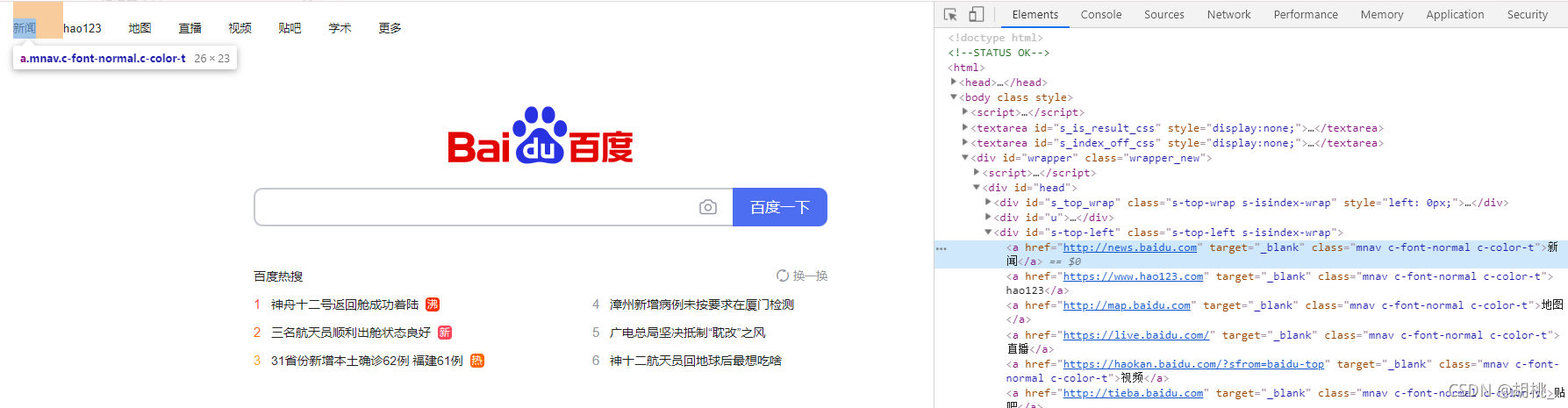The height and width of the screenshot is (408, 1568).
Task: Click the camera image search icon
Action: [x=708, y=207]
